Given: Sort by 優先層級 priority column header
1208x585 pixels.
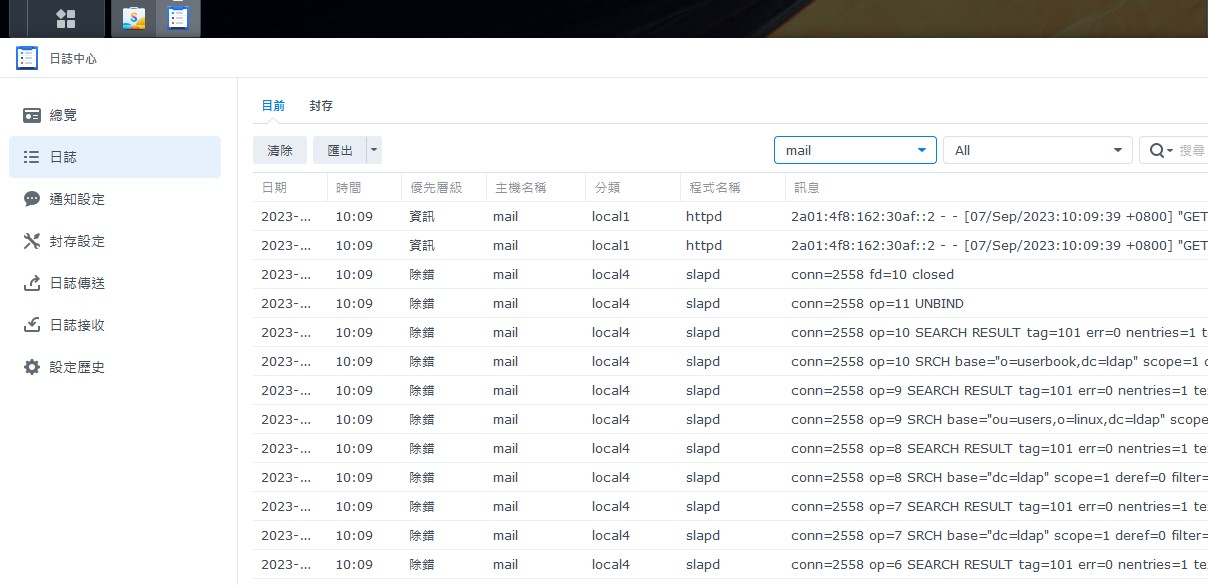Looking at the screenshot, I should 437,187.
